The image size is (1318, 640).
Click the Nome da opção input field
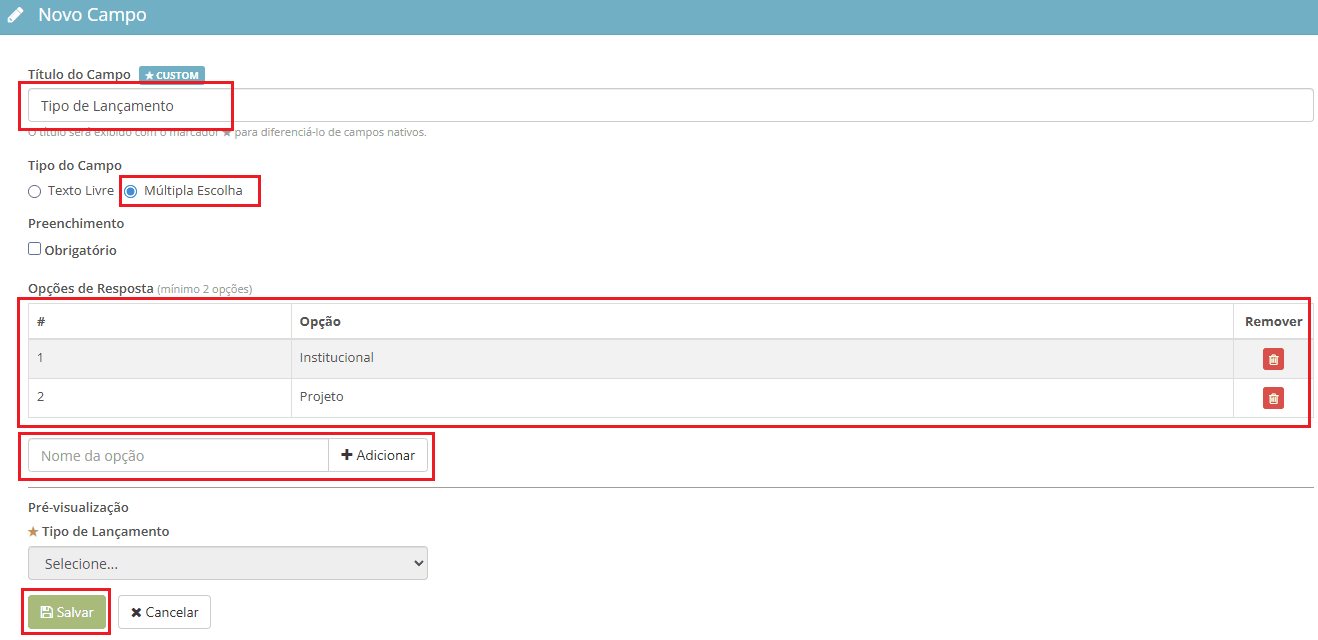tap(178, 455)
